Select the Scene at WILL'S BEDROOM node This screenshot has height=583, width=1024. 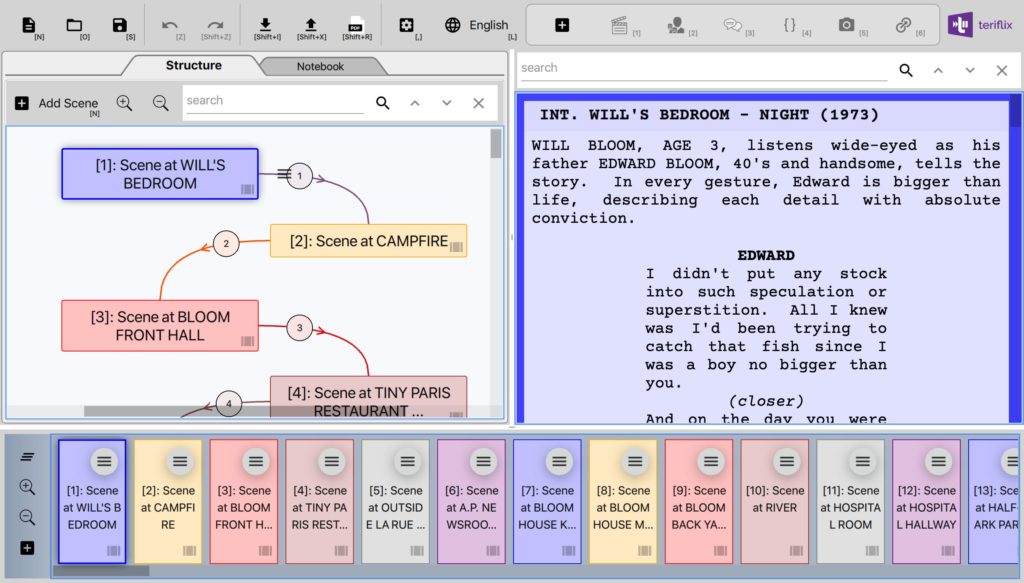tap(160, 174)
